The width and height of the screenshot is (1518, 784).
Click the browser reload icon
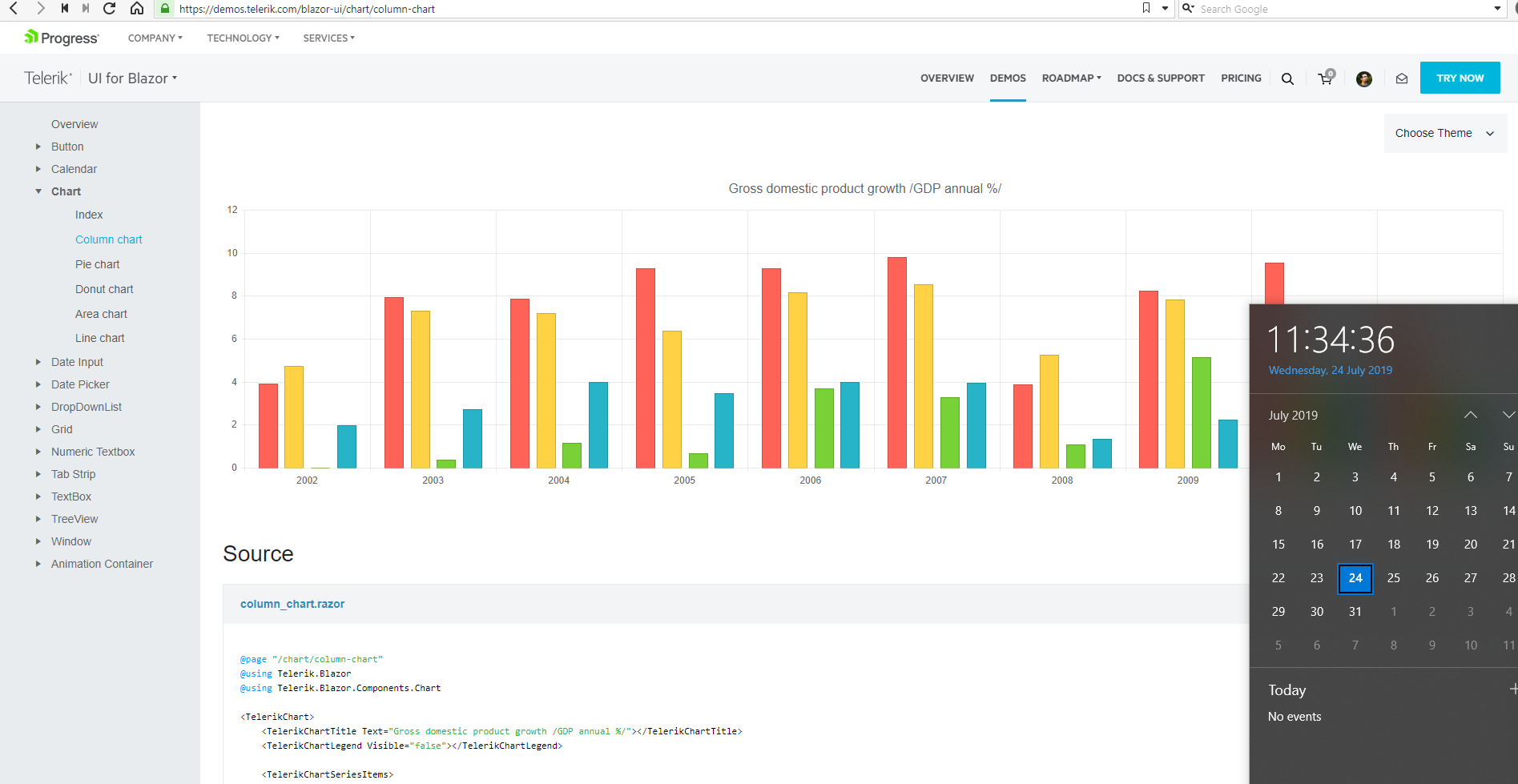point(110,8)
